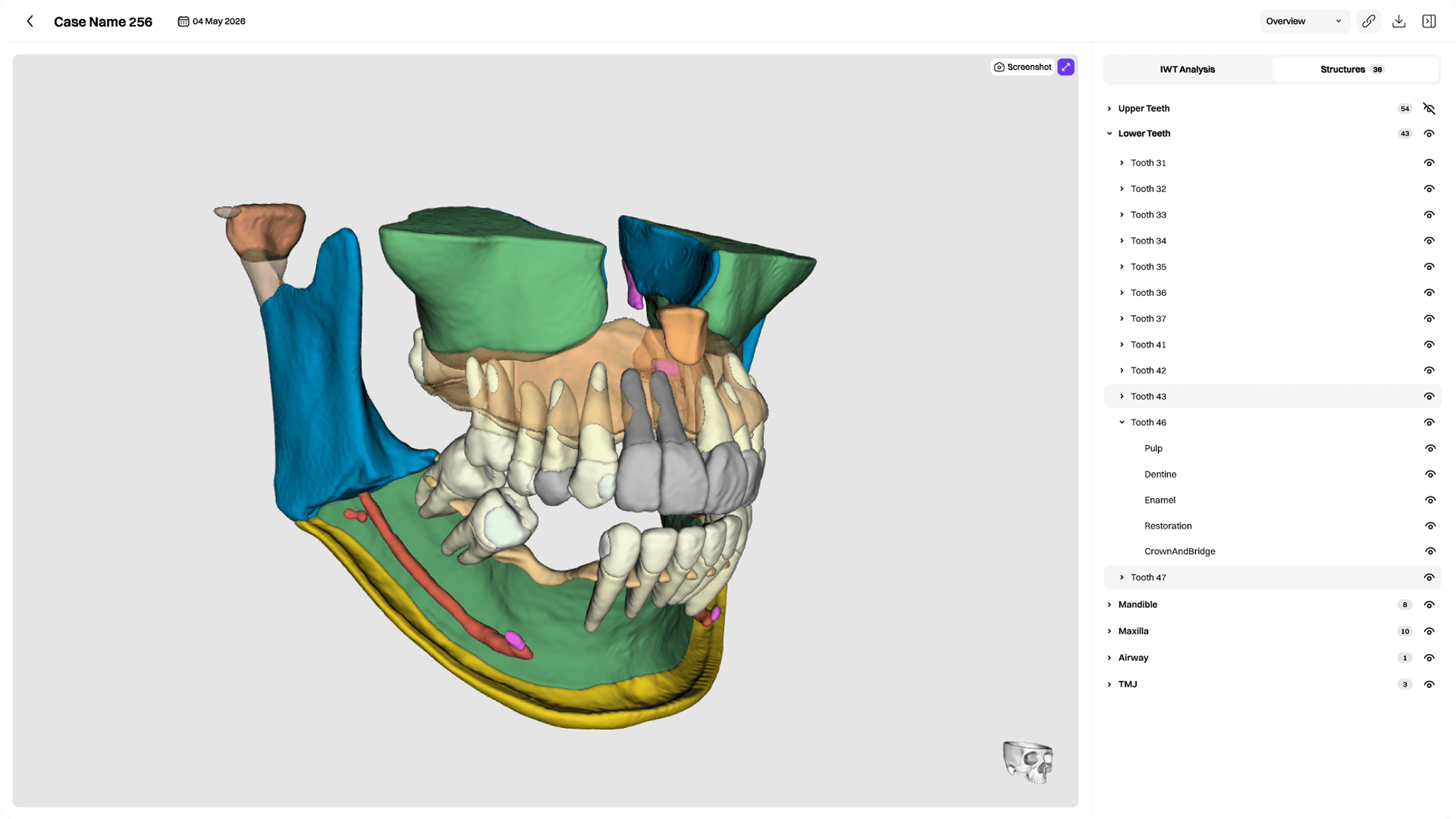Toggle visibility of Tooth 35
Image resolution: width=1456 pixels, height=819 pixels.
tap(1429, 267)
